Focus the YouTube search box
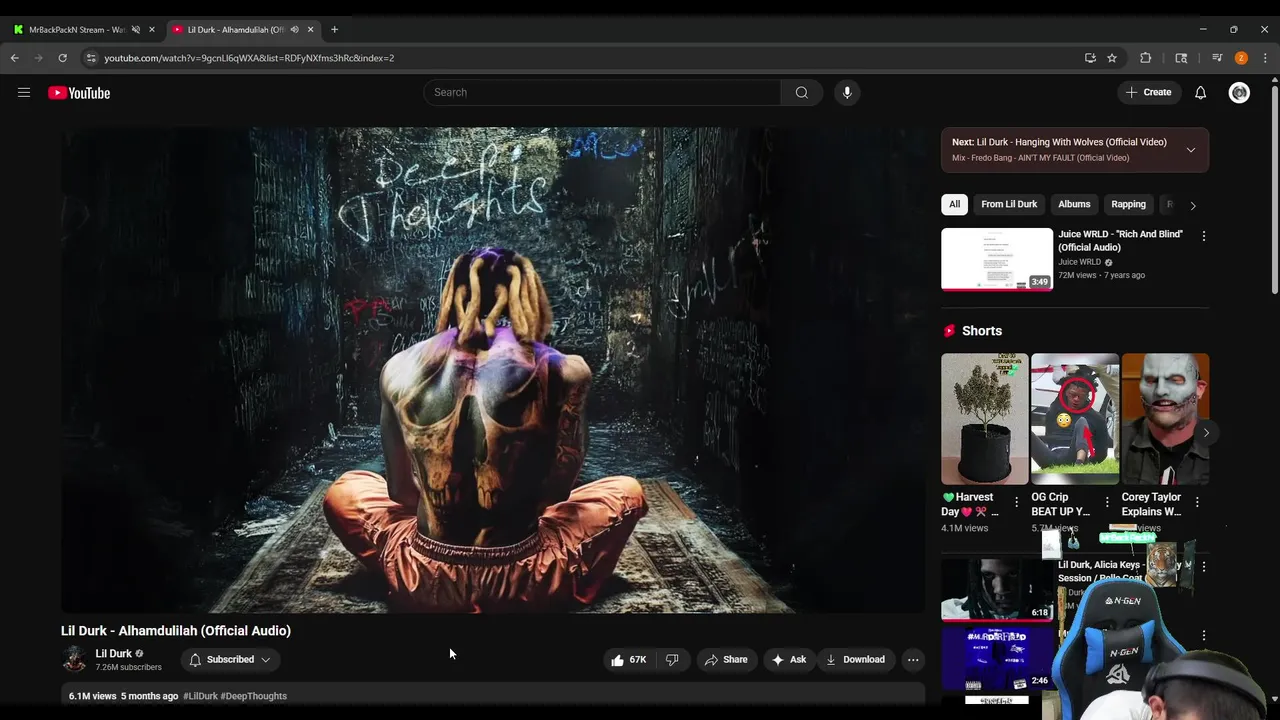1280x720 pixels. 602,93
